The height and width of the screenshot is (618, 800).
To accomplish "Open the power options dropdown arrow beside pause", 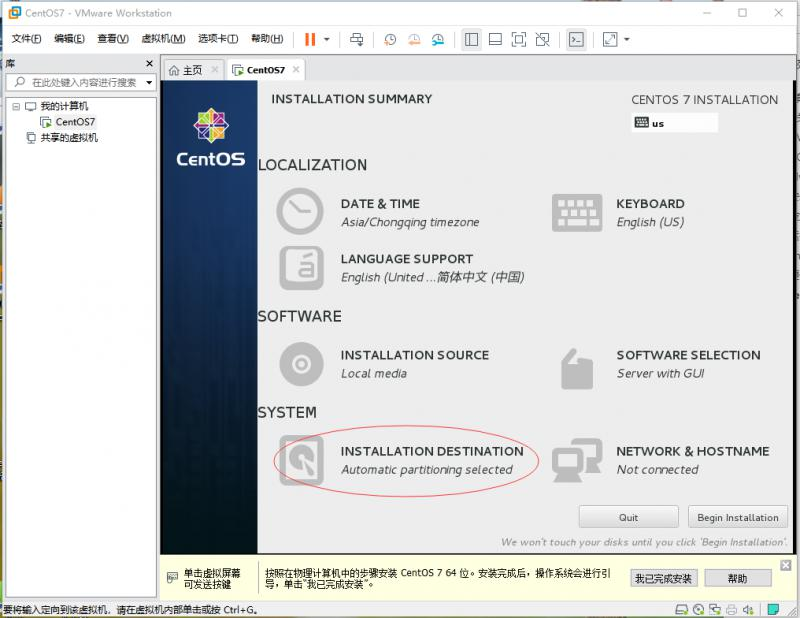I will pos(327,39).
